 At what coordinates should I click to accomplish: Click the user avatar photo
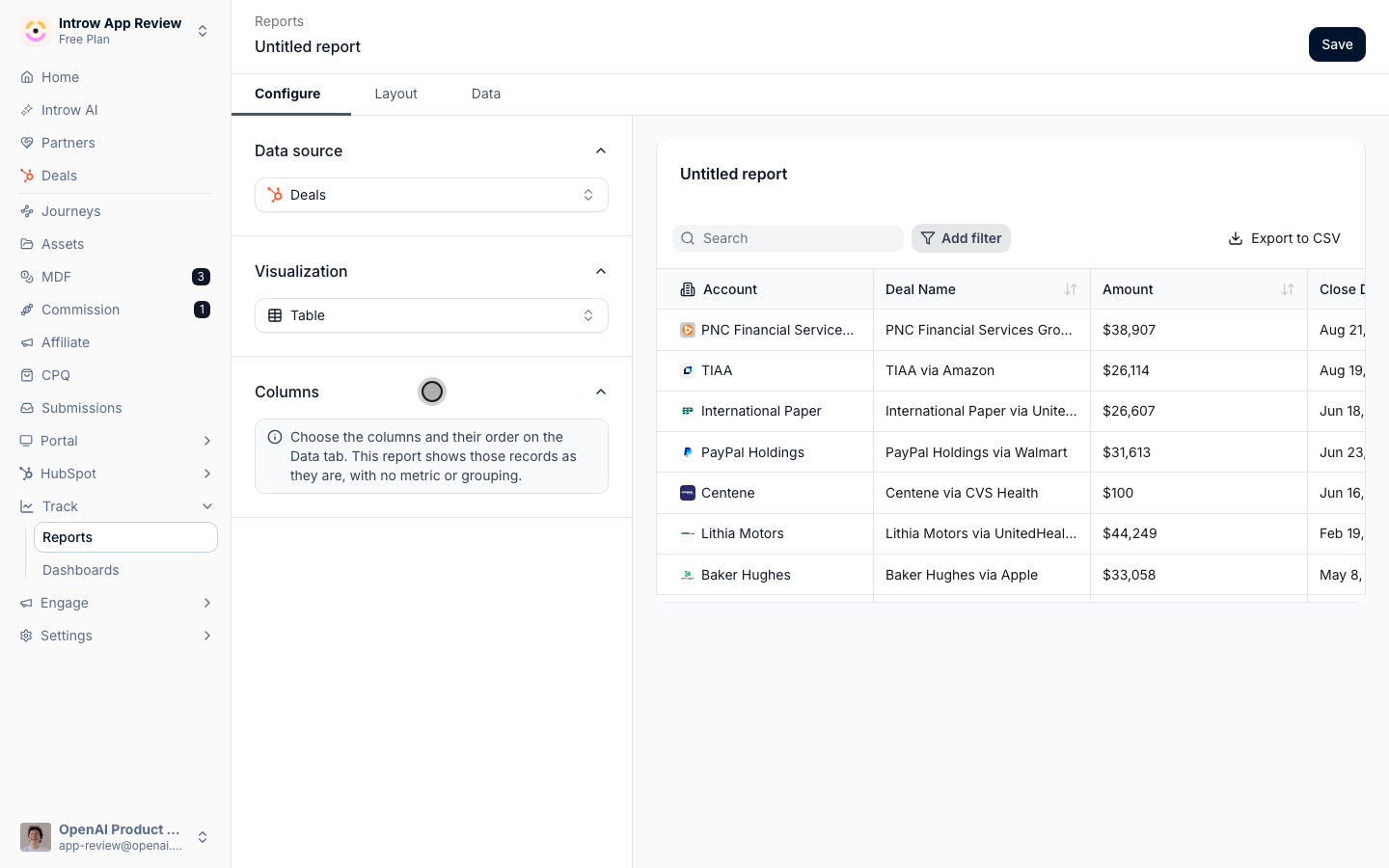pyautogui.click(x=36, y=837)
